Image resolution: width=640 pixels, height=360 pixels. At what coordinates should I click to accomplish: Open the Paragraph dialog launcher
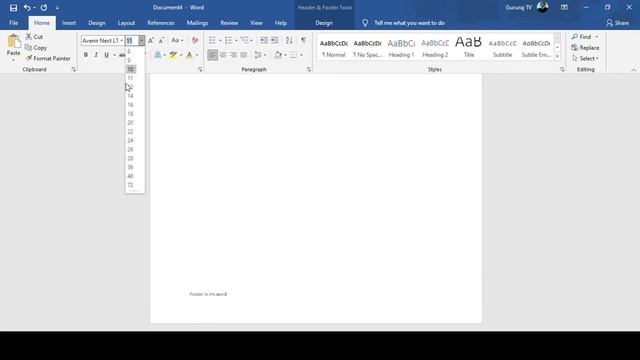coord(309,70)
